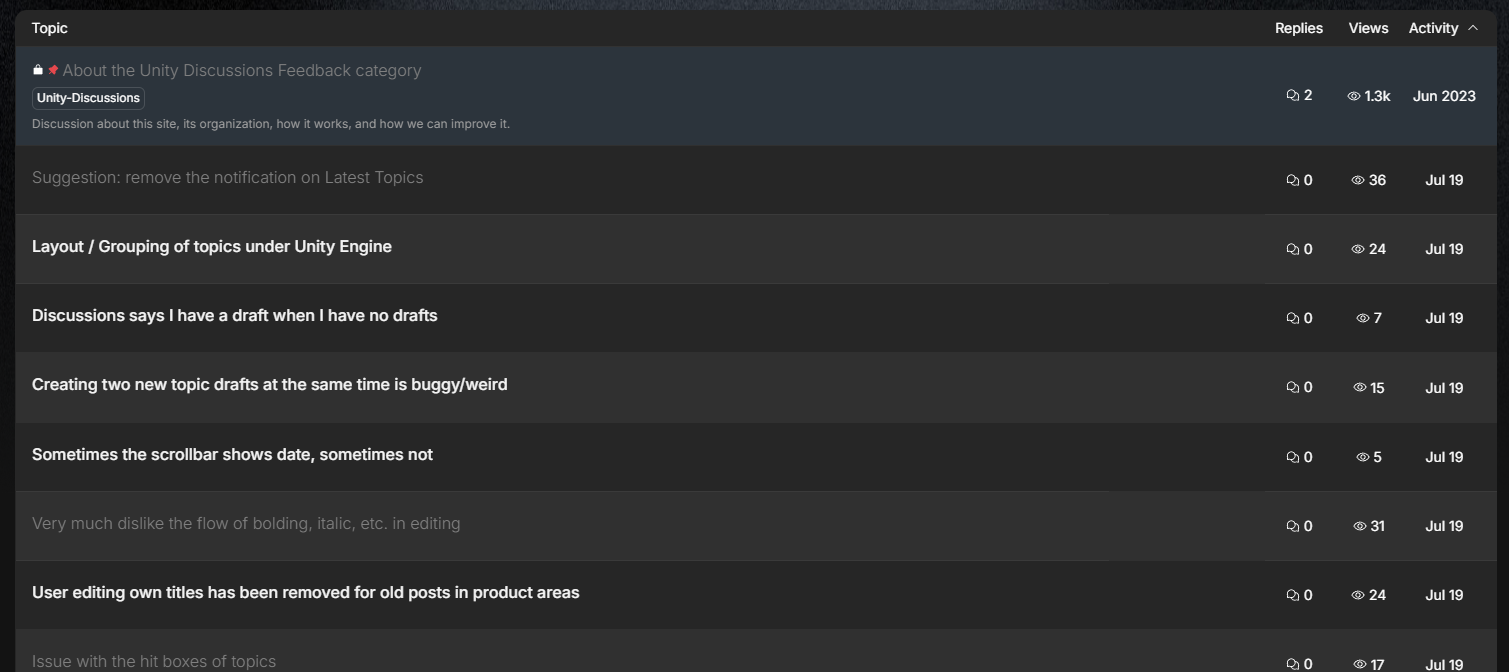
Task: Click the red pin icon beside About topic
Action: [x=53, y=70]
